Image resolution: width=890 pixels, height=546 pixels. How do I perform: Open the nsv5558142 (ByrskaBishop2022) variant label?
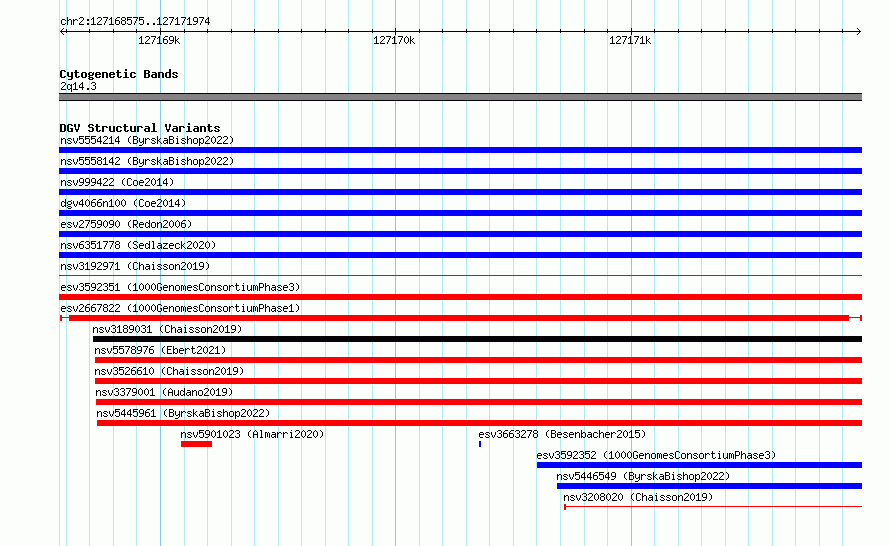(147, 161)
